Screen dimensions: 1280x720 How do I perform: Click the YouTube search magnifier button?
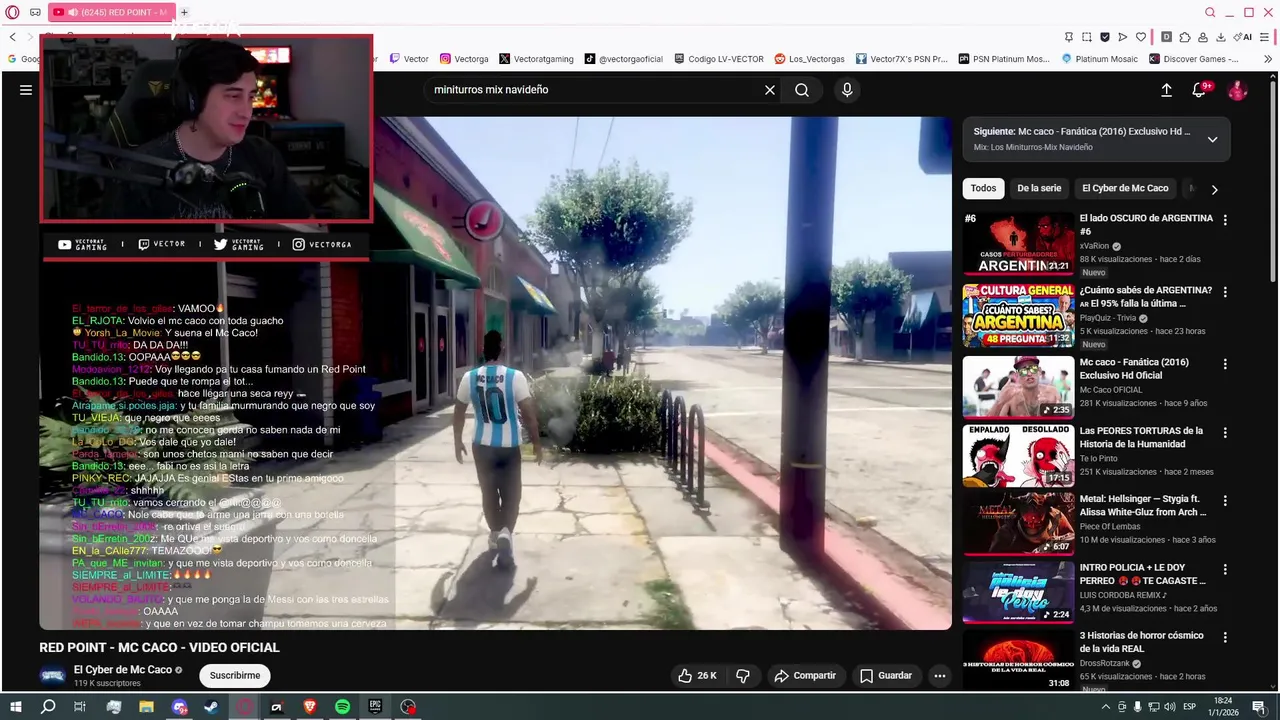coord(802,90)
